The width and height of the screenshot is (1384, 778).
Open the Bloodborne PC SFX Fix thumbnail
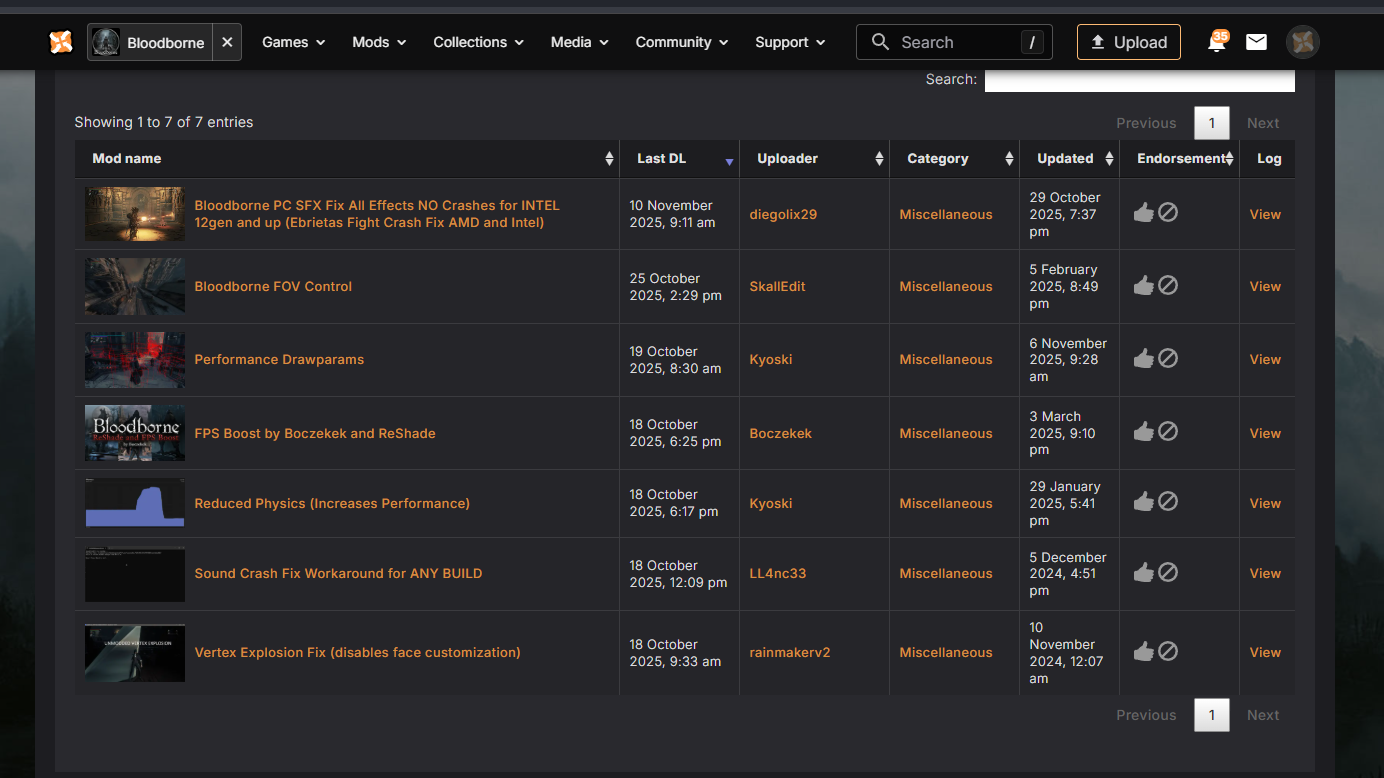[135, 214]
